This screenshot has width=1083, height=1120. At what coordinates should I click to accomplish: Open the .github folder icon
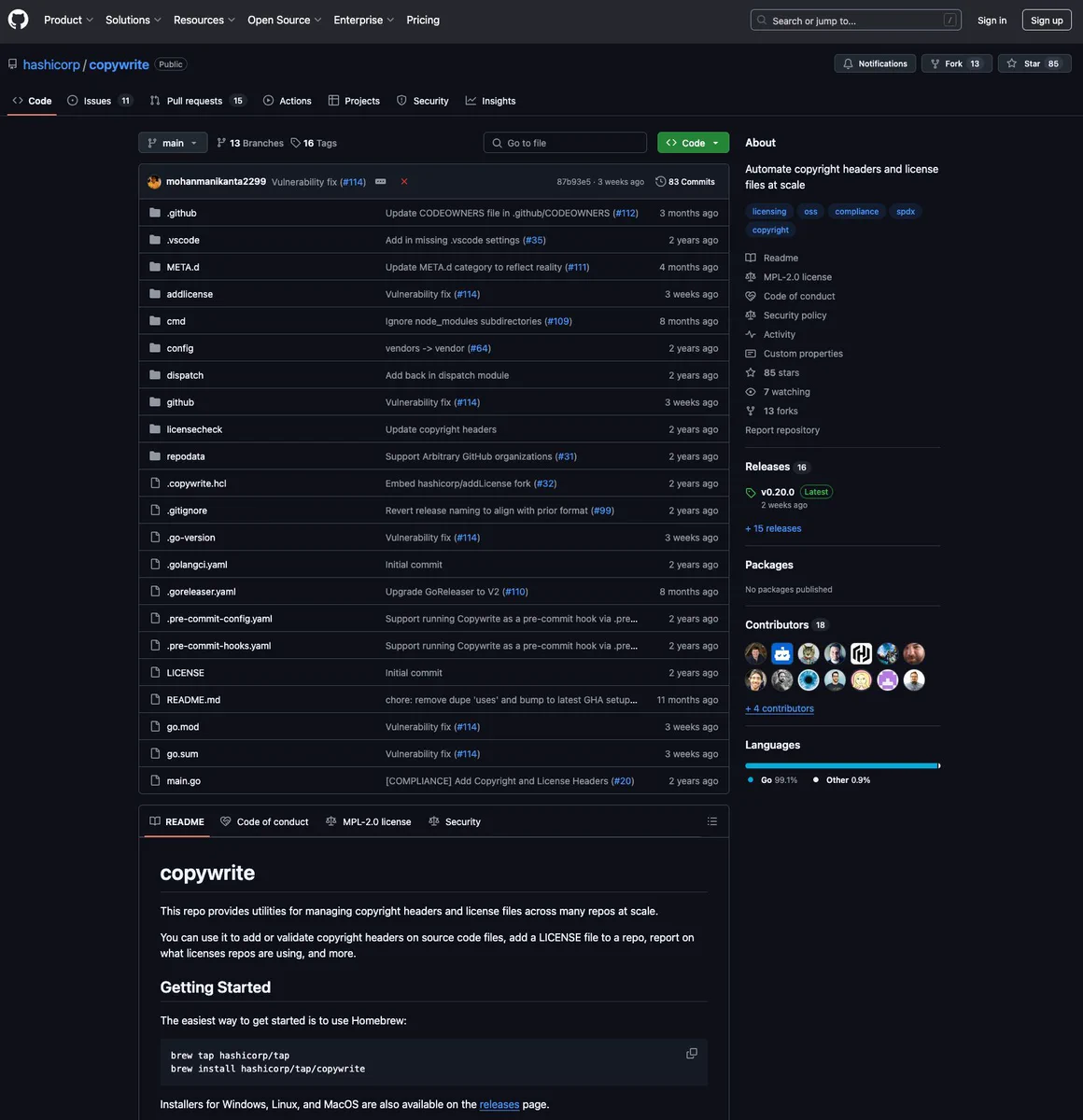pyautogui.click(x=155, y=213)
